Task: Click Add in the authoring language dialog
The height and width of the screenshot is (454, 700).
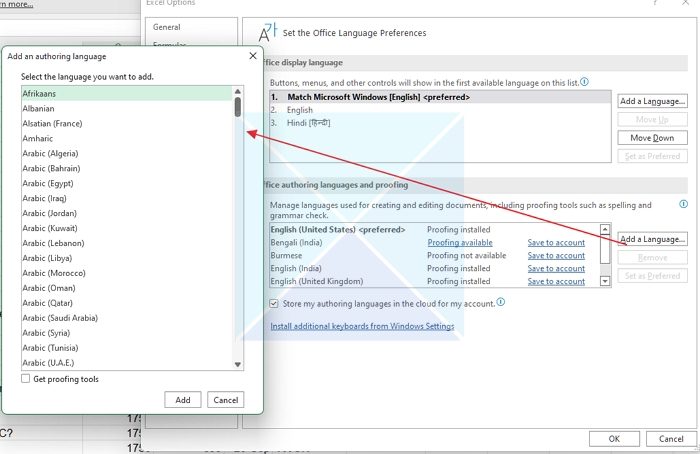Action: point(183,400)
